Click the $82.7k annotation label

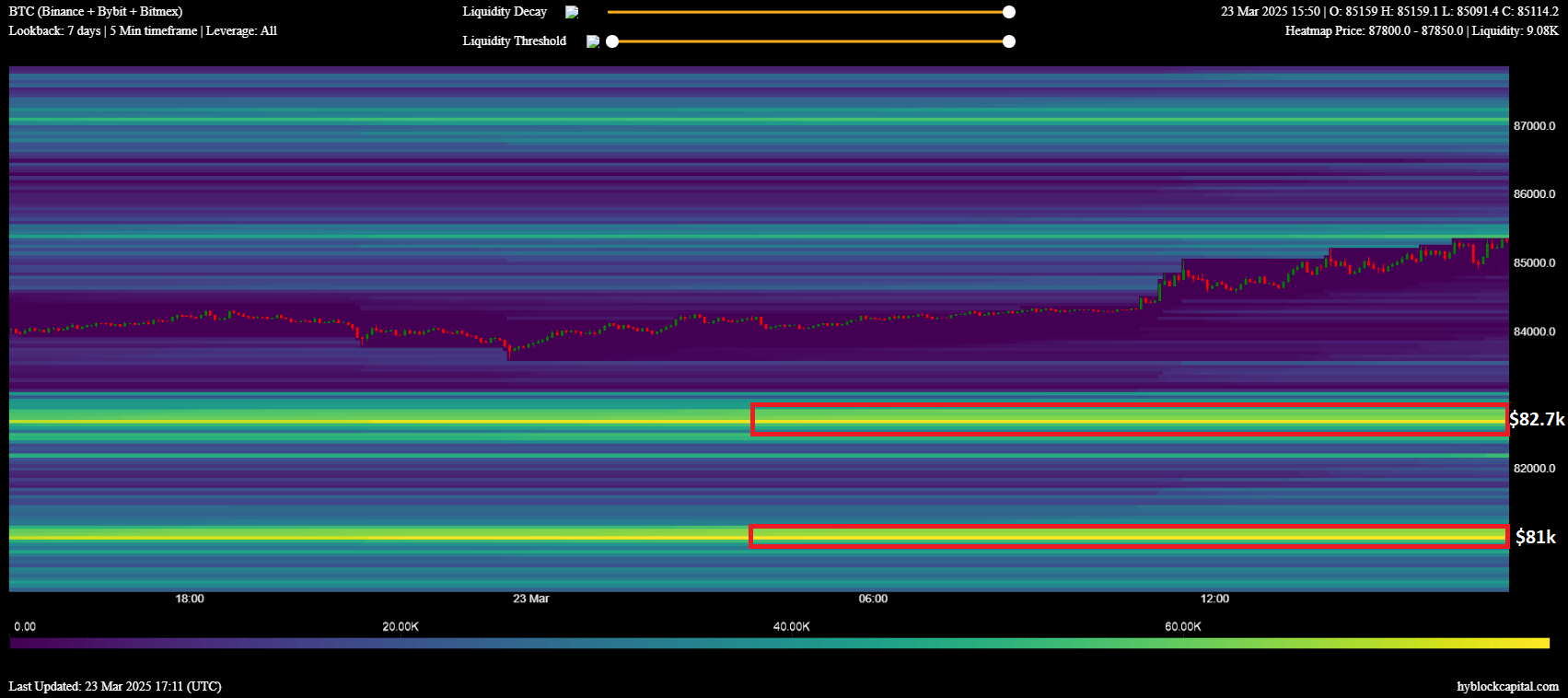(1537, 419)
